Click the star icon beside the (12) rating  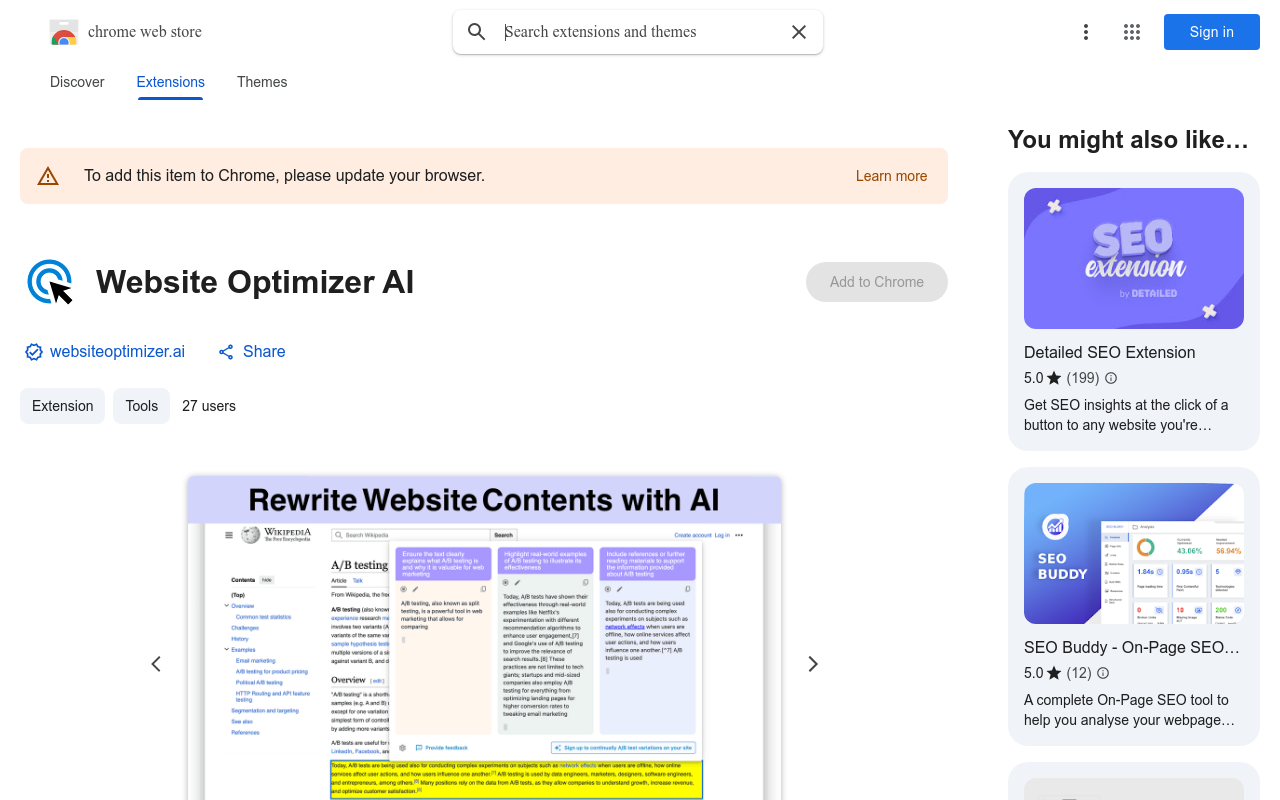[x=1054, y=673]
